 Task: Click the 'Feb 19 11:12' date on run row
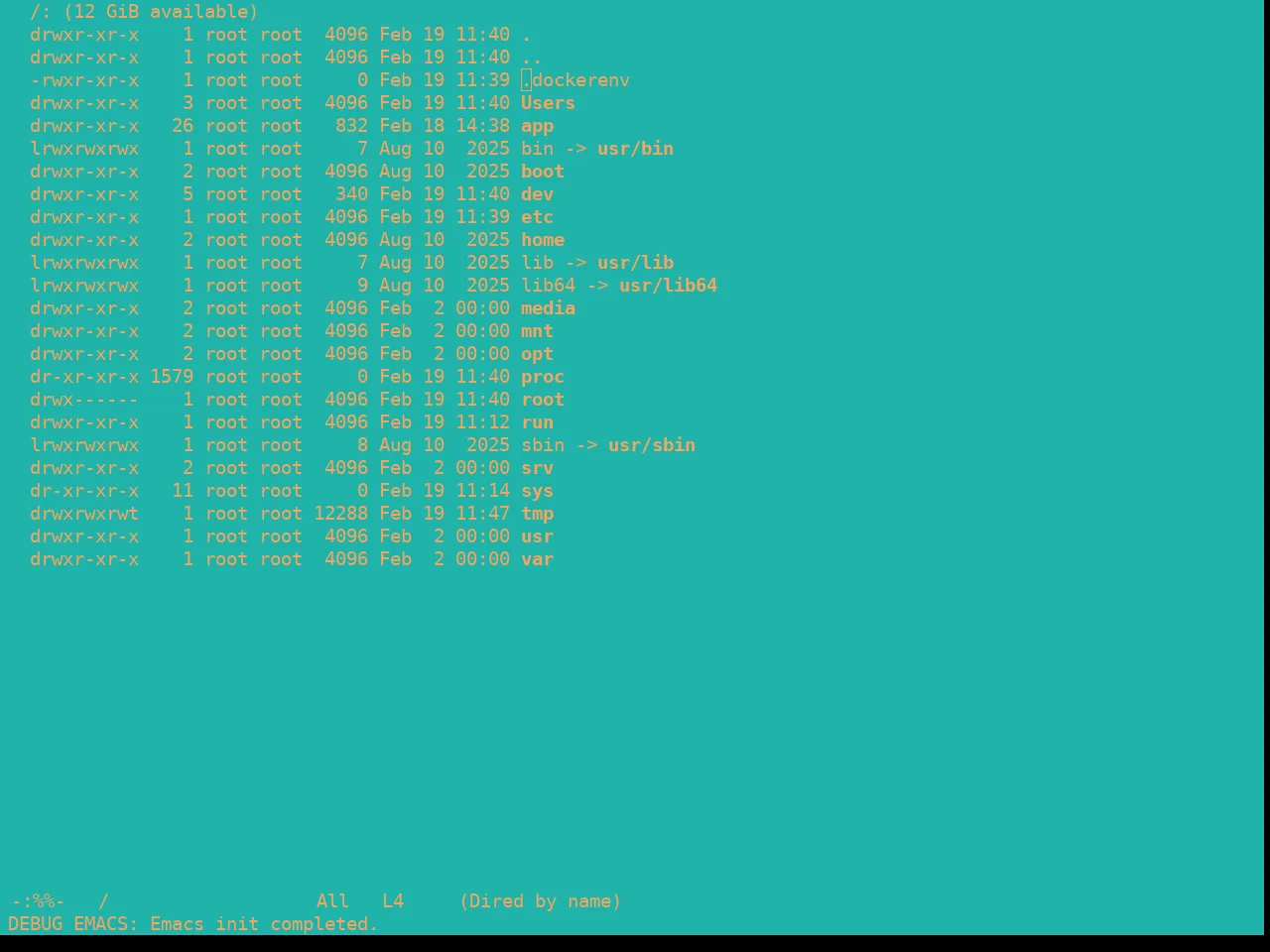click(444, 422)
